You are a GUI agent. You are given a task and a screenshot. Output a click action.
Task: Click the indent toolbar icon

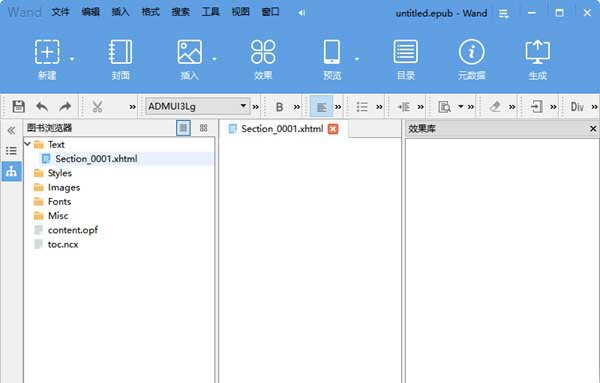pos(403,107)
